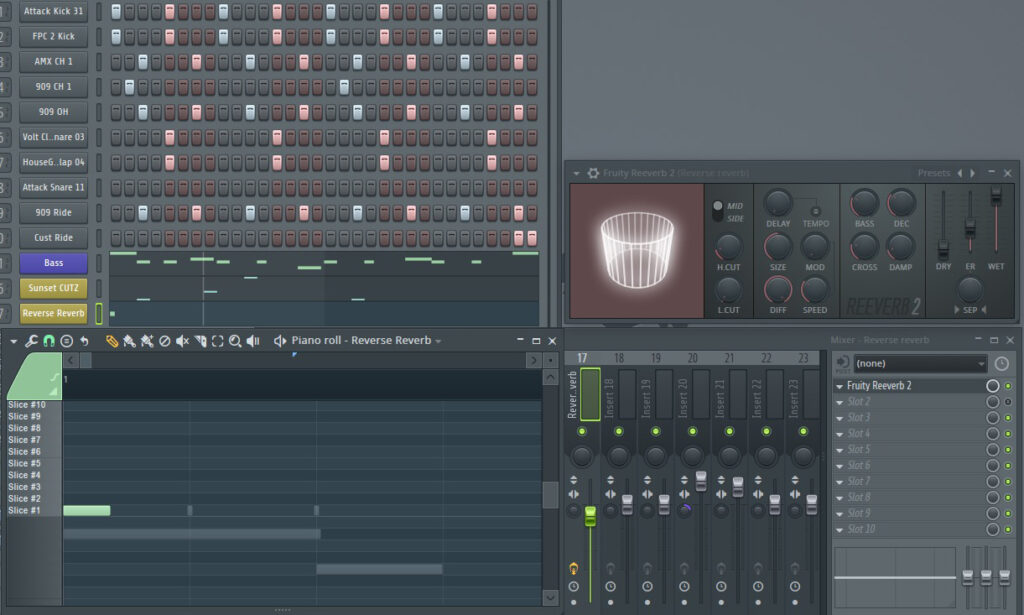Open the Presets label in Reeverb
The height and width of the screenshot is (615, 1024).
[x=933, y=173]
